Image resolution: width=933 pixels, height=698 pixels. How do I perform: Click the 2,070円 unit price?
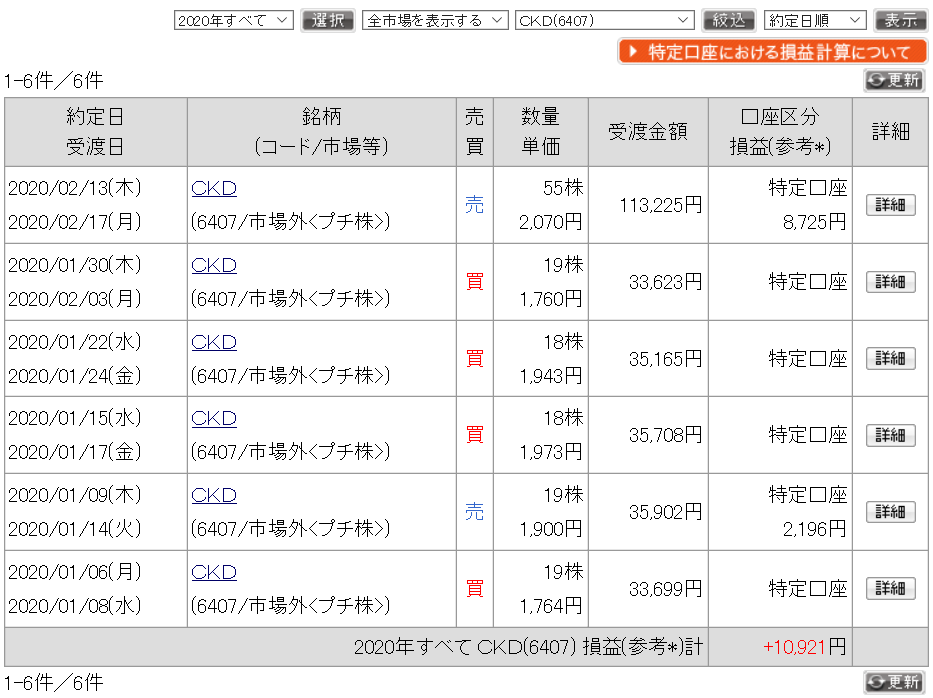click(550, 223)
